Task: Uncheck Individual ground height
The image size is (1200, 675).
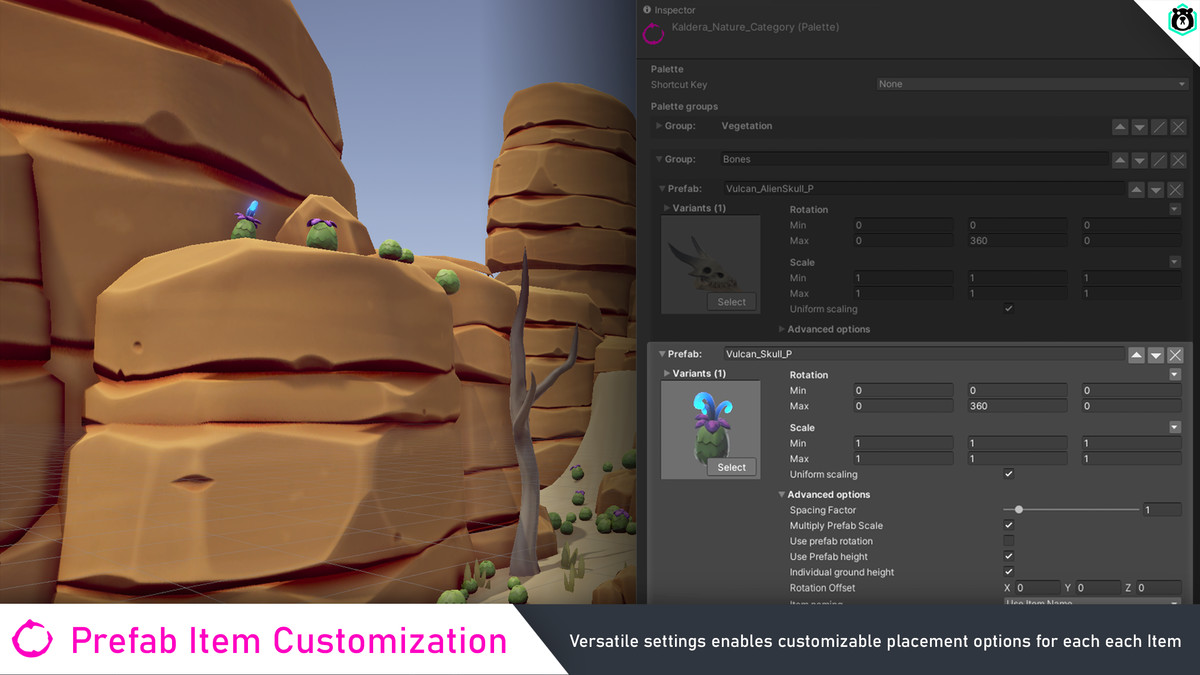Action: [x=1008, y=572]
